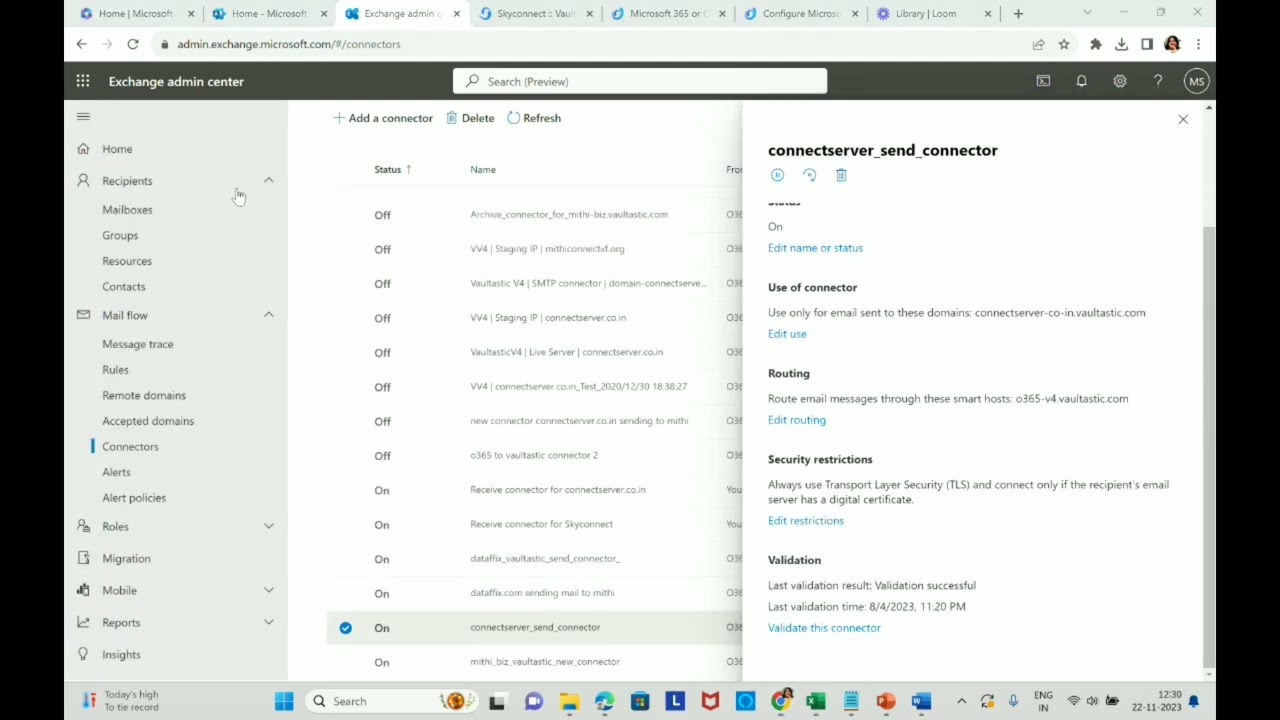
Task: Open the browser extensions puzzle icon
Action: click(1096, 44)
